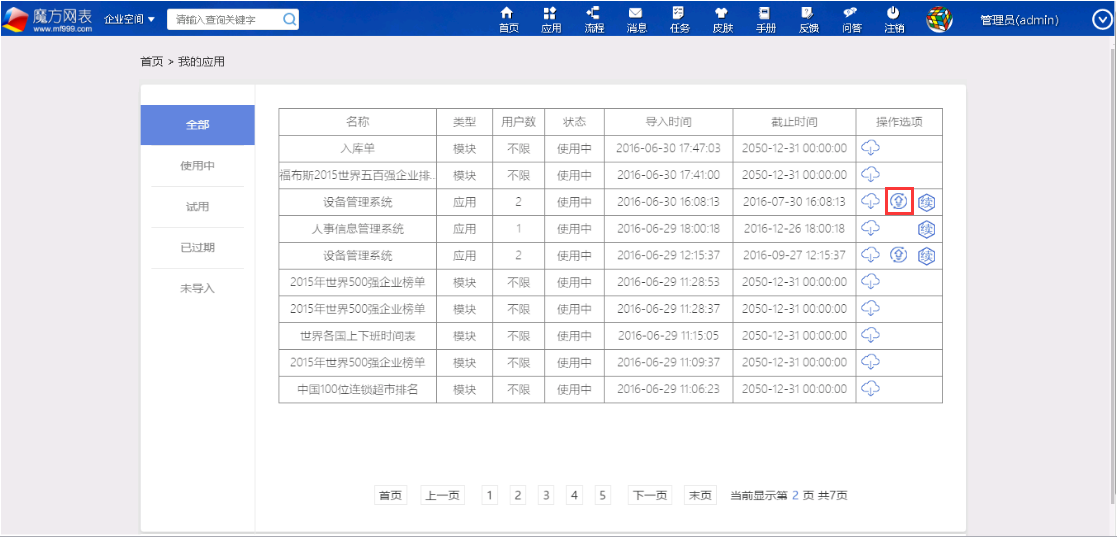
Task: Click the 导入时间 column header
Action: [x=668, y=122]
